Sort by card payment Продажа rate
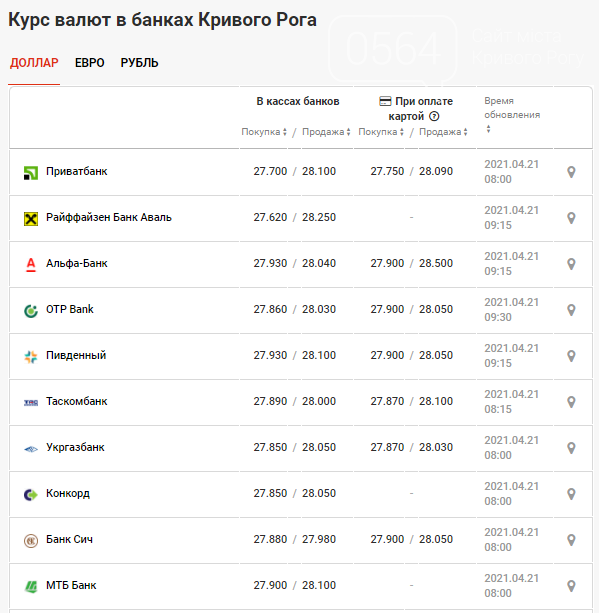Viewport: 599px width, 613px height. click(443, 132)
